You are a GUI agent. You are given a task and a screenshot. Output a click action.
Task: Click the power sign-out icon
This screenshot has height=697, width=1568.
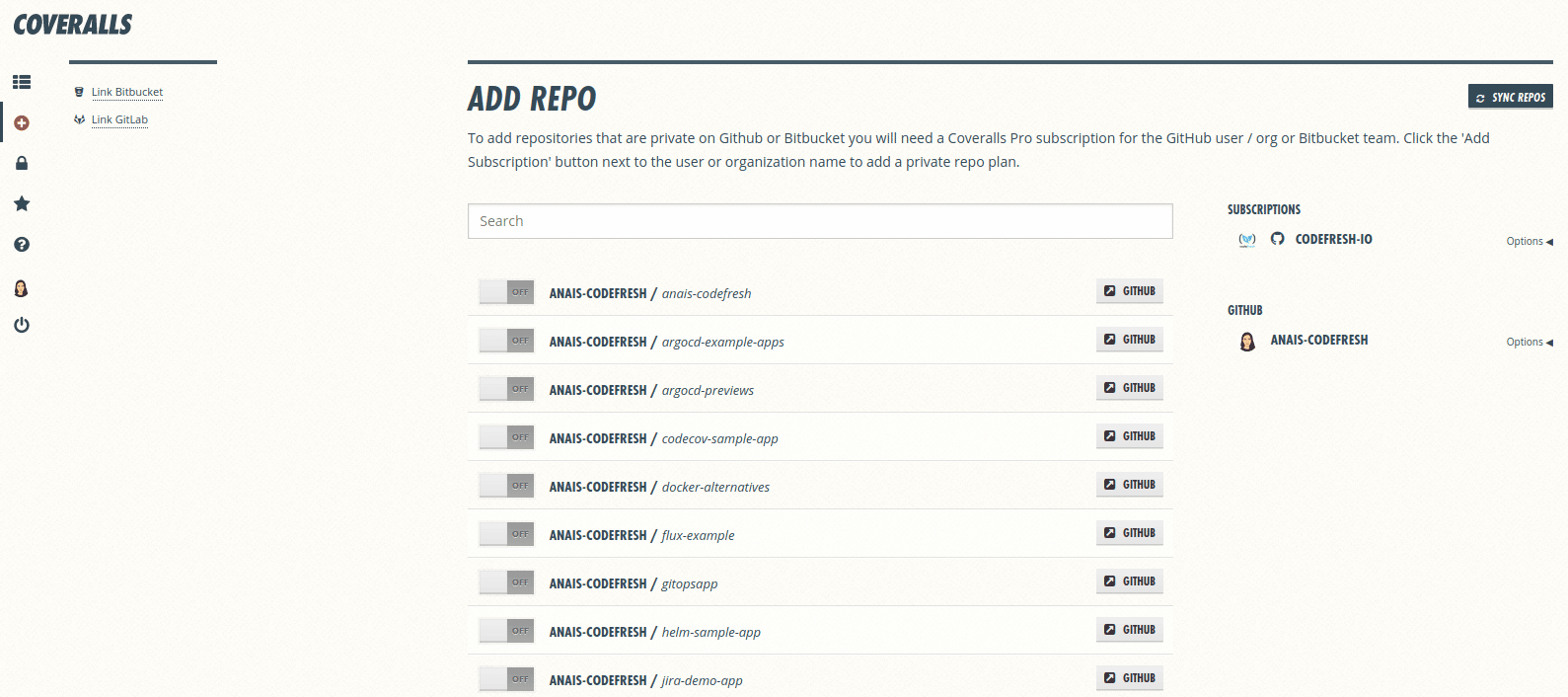click(x=22, y=325)
